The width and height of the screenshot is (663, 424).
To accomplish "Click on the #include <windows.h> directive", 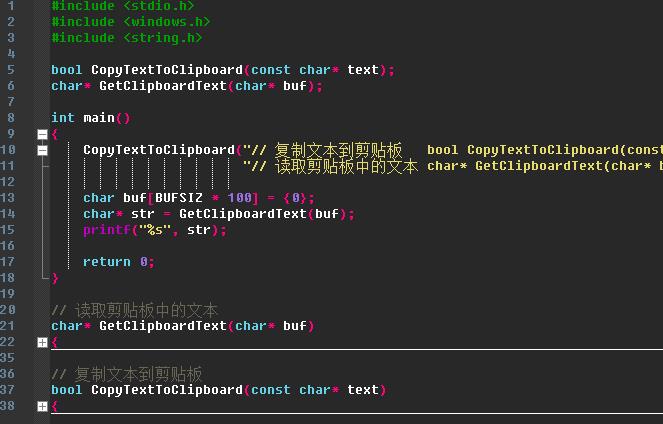I will point(130,22).
